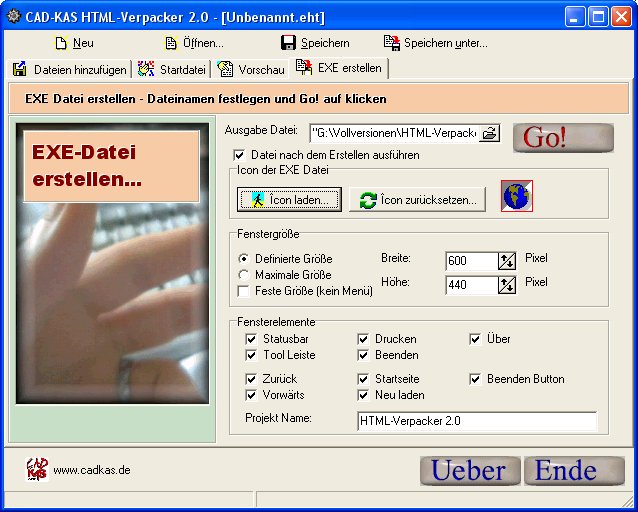Click the 'Icon laden...' button

[289, 199]
